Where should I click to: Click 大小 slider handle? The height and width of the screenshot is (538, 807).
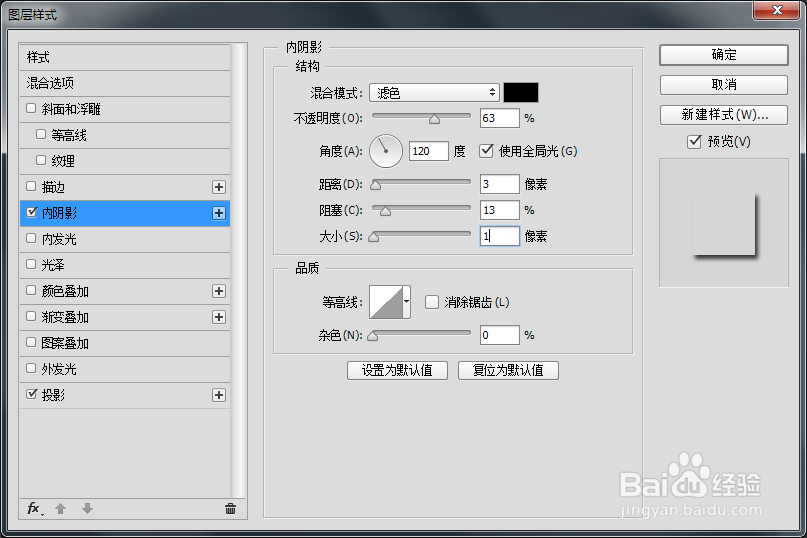click(x=374, y=237)
